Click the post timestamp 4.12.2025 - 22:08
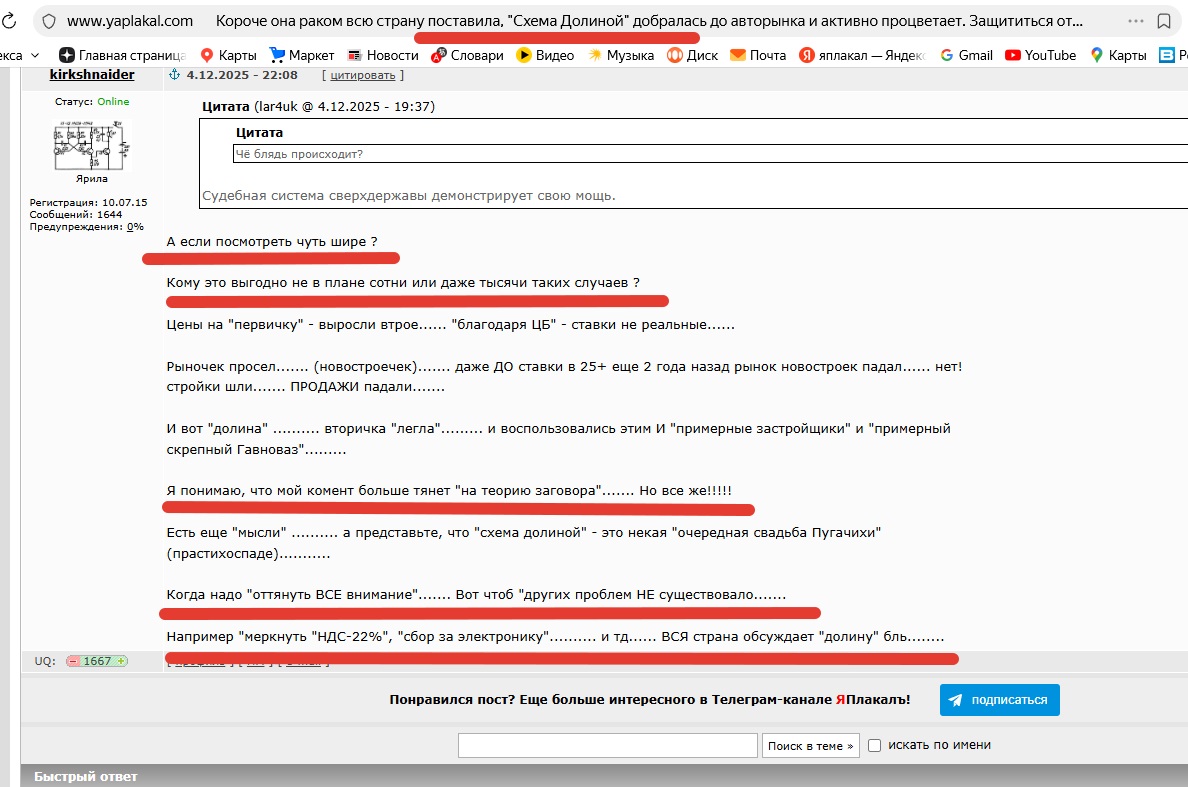This screenshot has height=787, width=1188. (x=242, y=75)
